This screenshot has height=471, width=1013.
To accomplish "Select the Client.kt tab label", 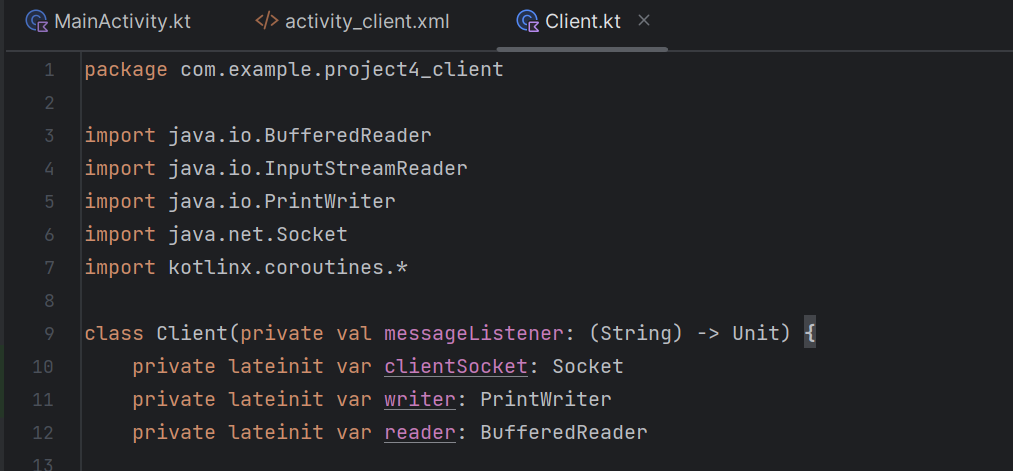I will click(x=583, y=21).
